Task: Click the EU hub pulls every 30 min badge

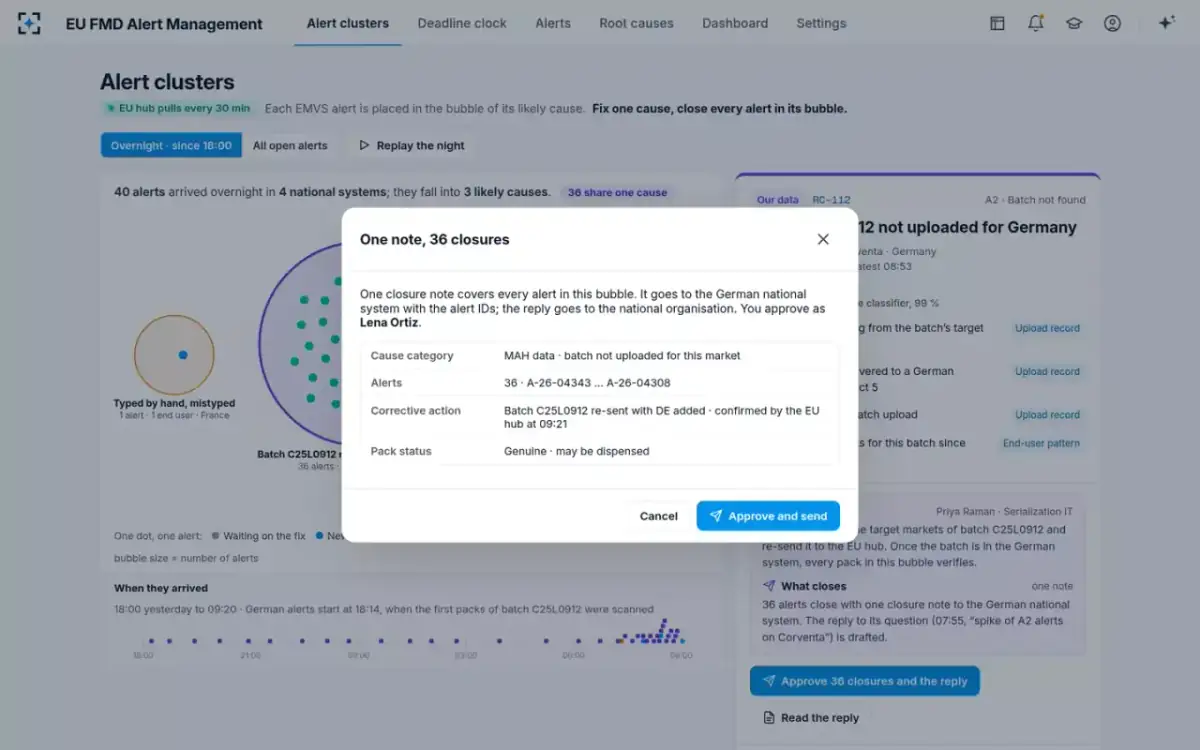Action: click(x=179, y=108)
